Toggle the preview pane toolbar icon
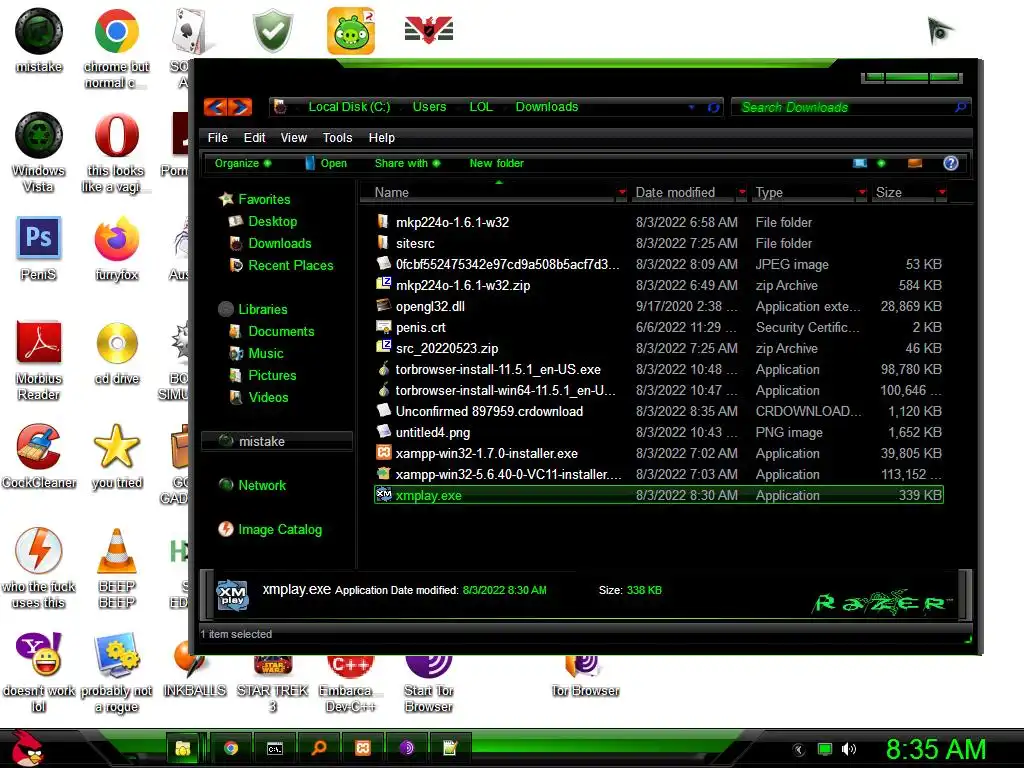This screenshot has height=768, width=1024. point(915,163)
